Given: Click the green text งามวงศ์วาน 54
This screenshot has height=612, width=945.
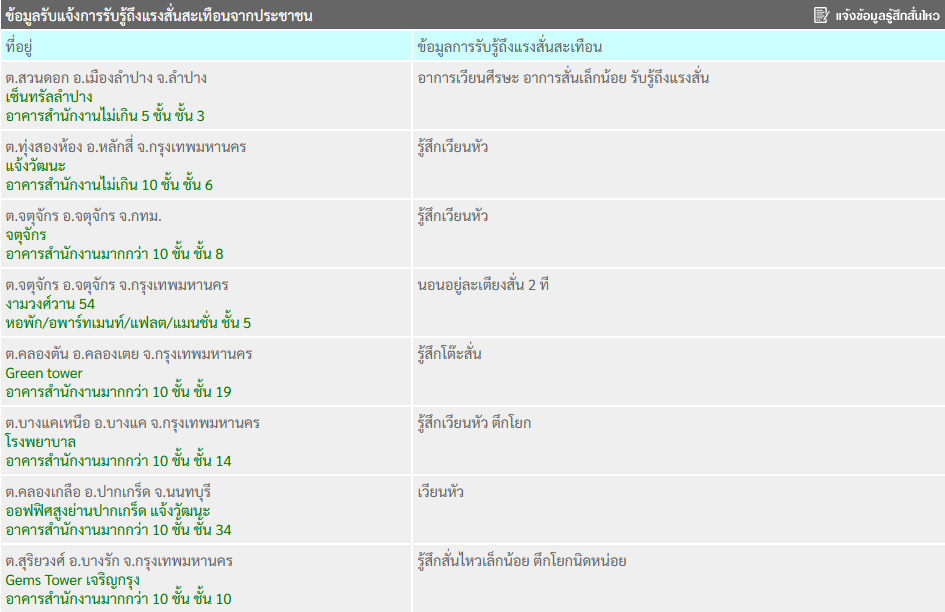Looking at the screenshot, I should [50, 304].
